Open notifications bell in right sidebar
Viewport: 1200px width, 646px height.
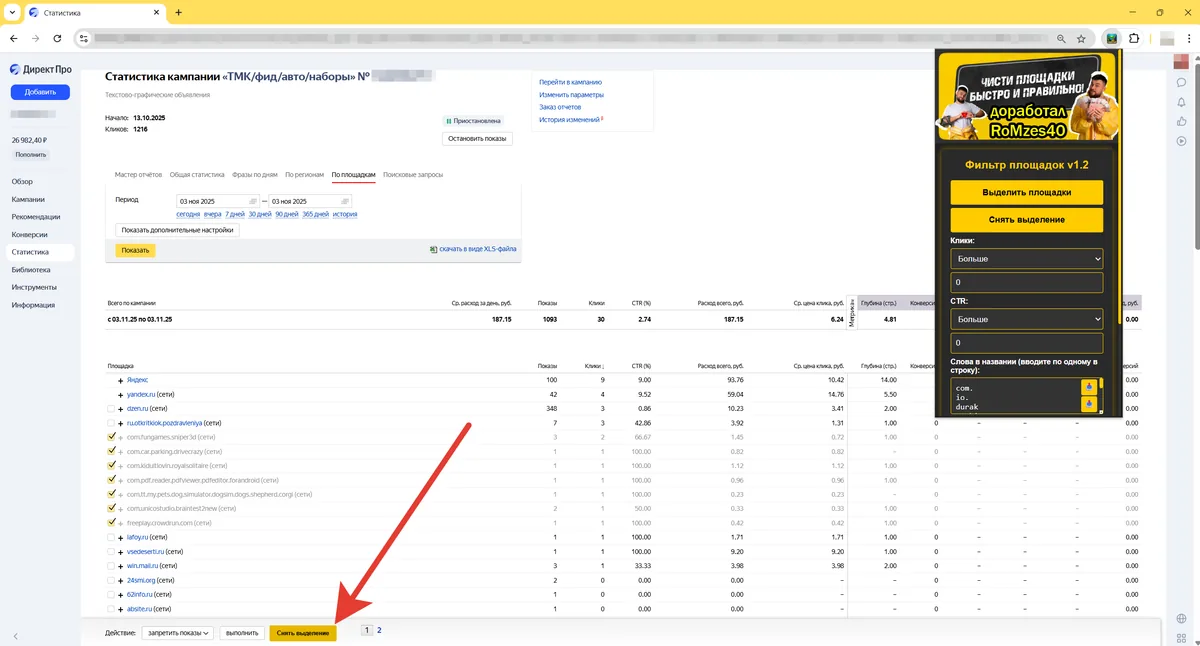tap(1182, 102)
